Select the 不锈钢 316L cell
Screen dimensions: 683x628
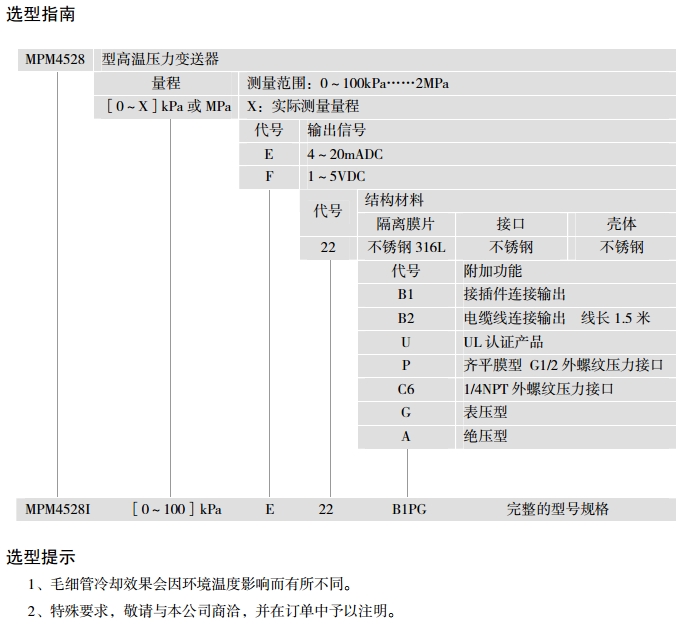406,247
